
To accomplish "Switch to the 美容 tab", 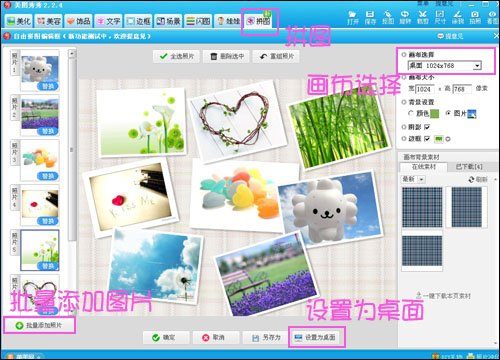I will pos(49,21).
